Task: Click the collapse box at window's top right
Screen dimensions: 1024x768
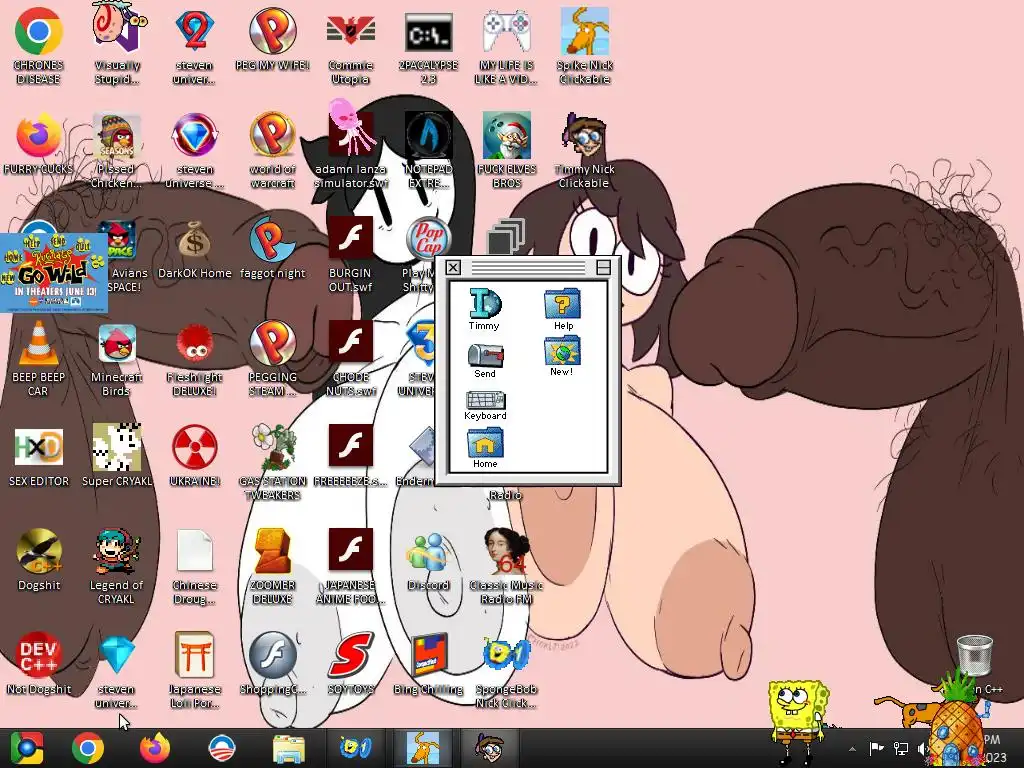Action: point(603,267)
